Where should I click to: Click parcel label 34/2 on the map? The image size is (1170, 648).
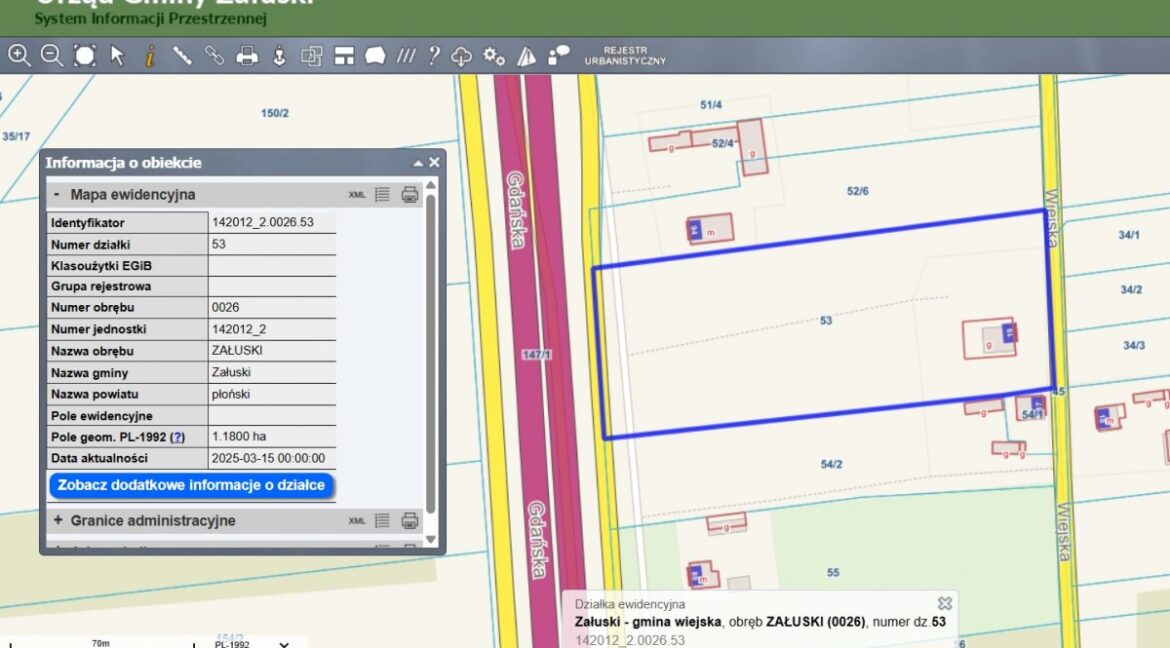[x=1131, y=290]
